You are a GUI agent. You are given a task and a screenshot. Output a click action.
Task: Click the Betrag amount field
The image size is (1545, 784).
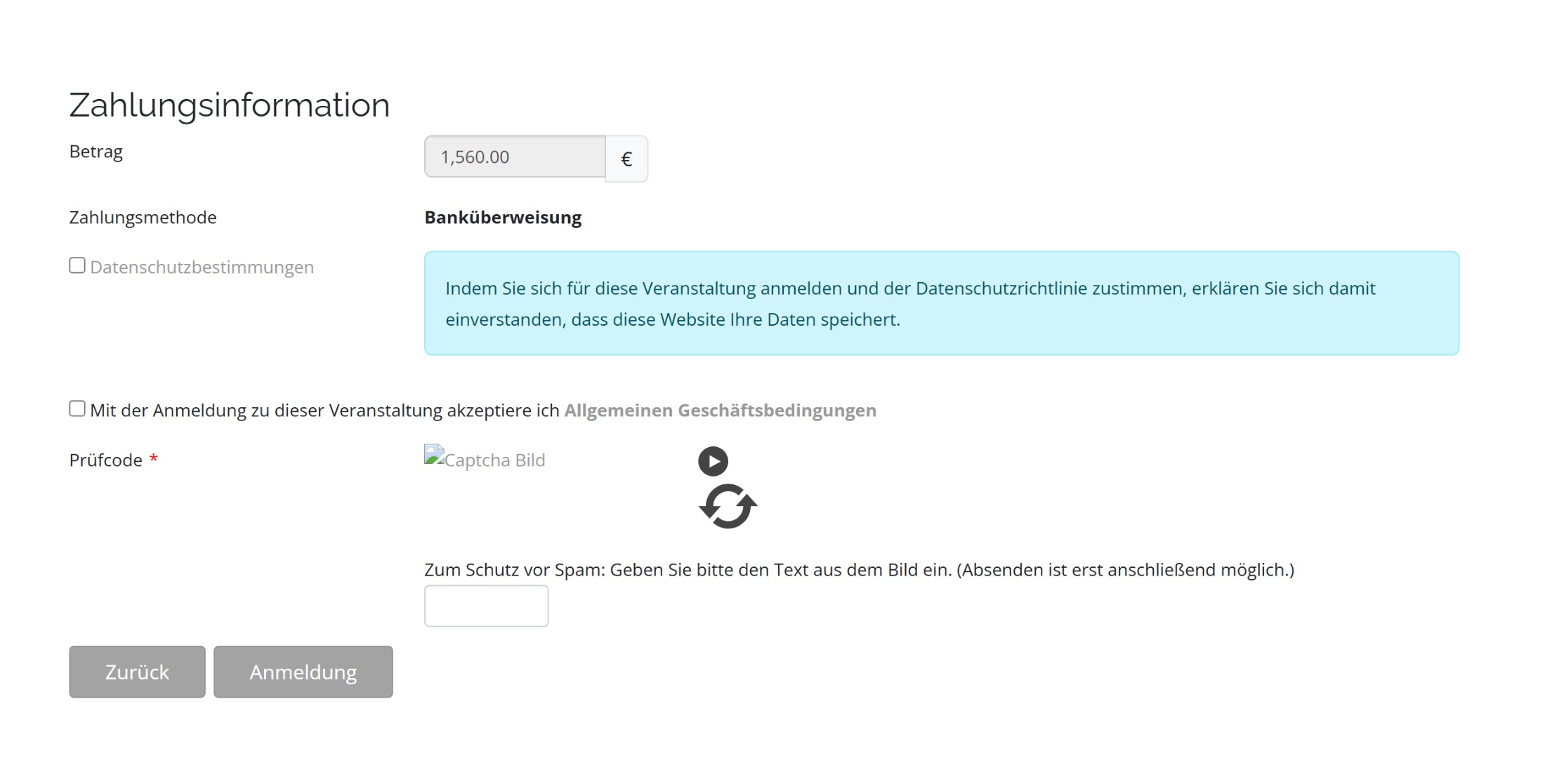pyautogui.click(x=515, y=157)
